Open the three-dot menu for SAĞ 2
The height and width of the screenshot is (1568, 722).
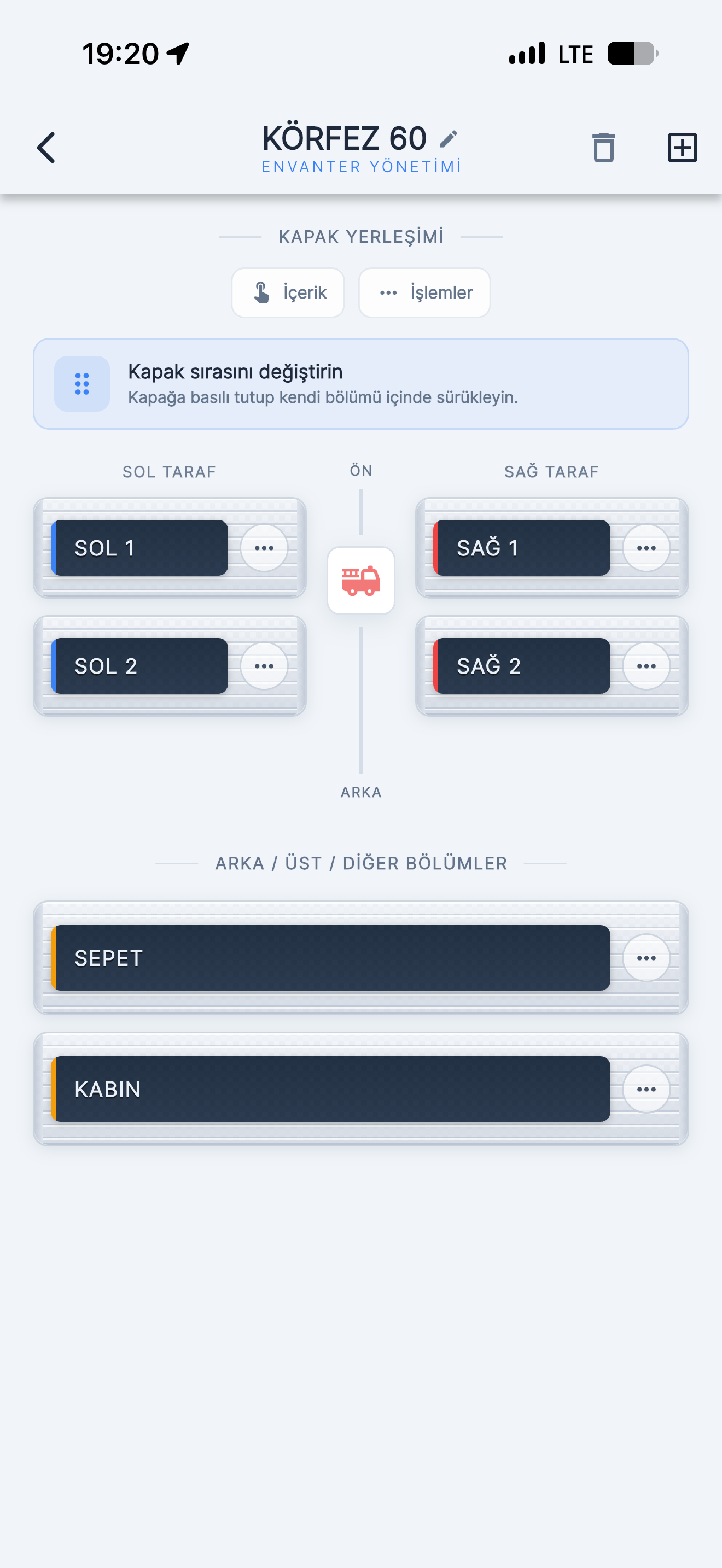[646, 666]
